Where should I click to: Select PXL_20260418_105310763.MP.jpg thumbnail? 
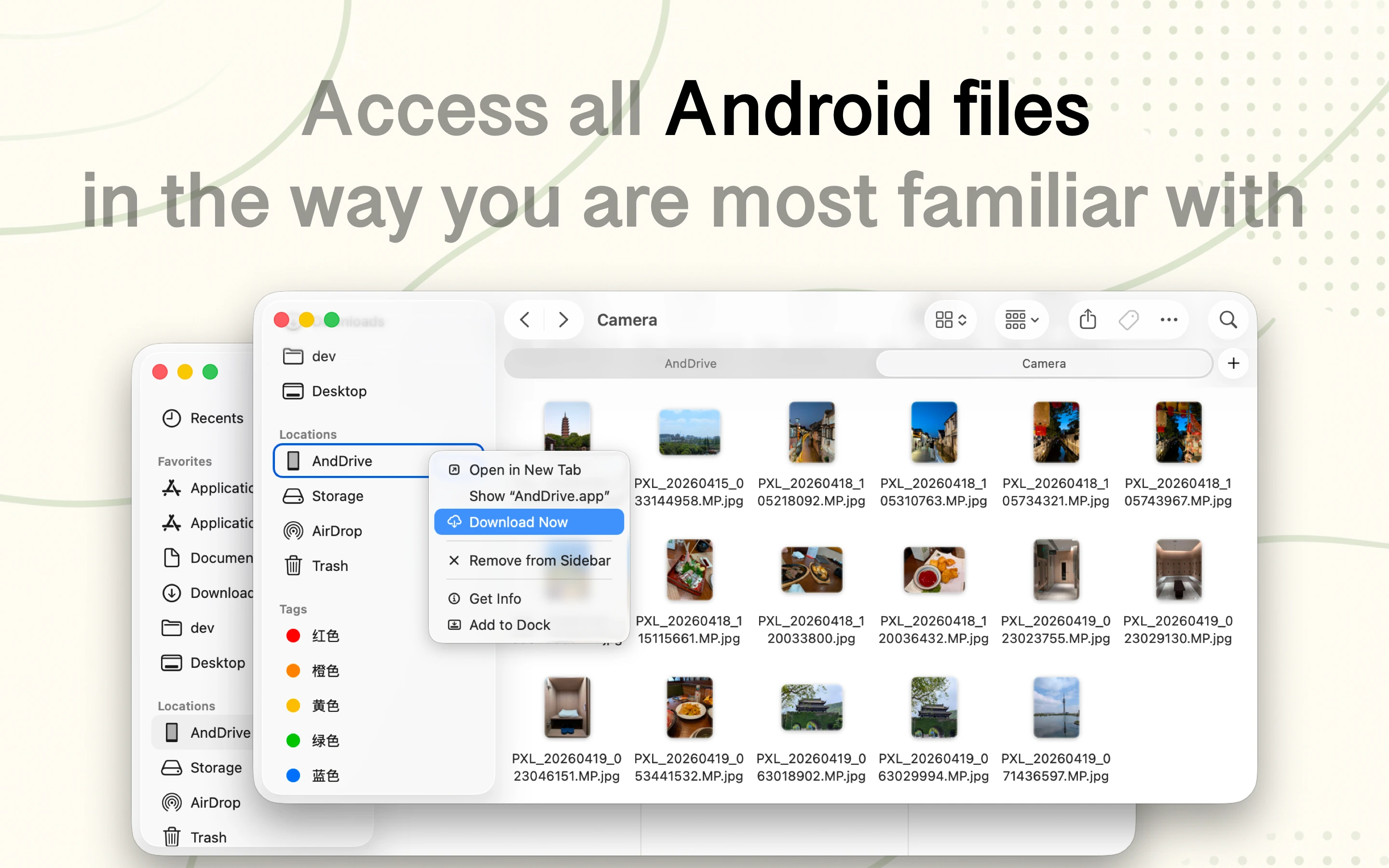click(933, 432)
